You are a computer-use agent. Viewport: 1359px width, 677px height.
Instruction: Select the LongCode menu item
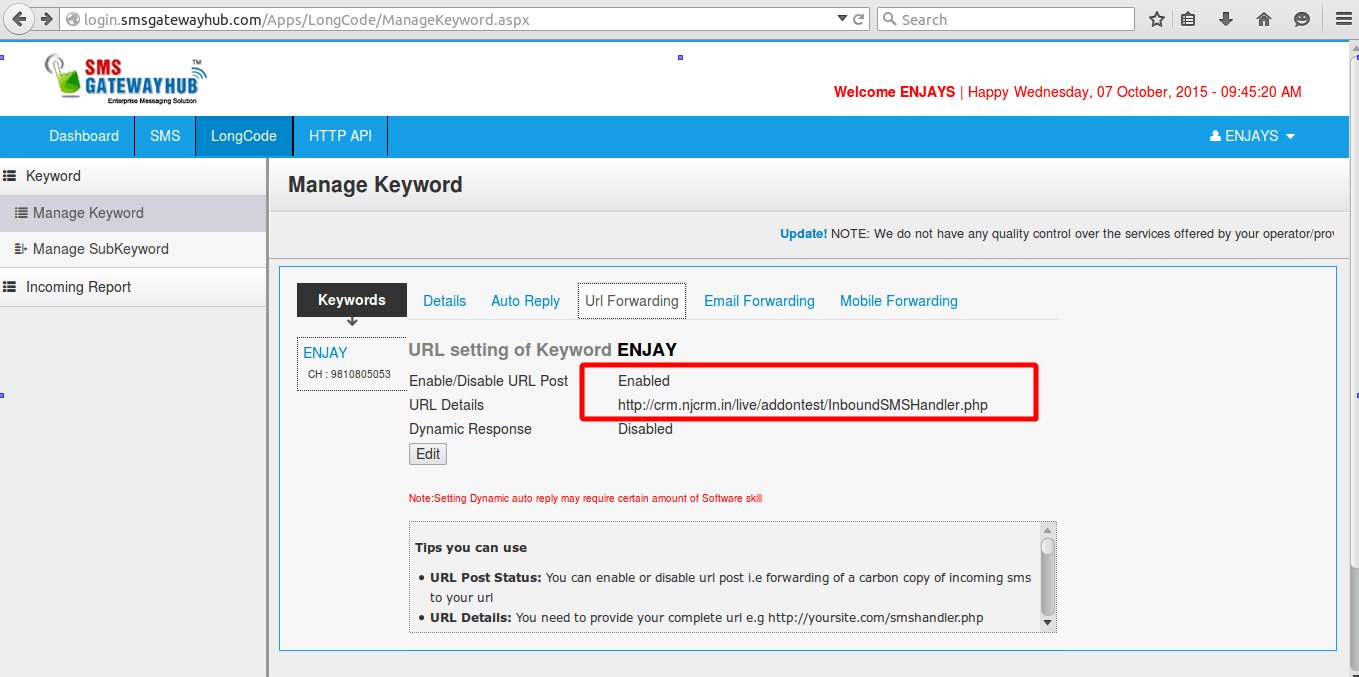[244, 136]
